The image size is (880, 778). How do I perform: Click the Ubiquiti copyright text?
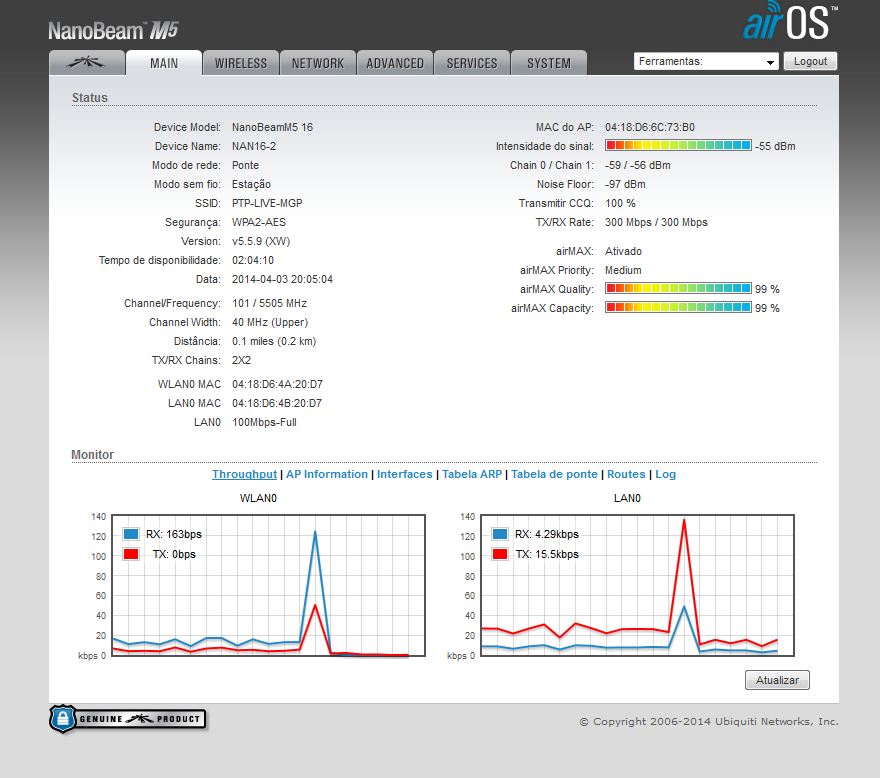point(709,721)
